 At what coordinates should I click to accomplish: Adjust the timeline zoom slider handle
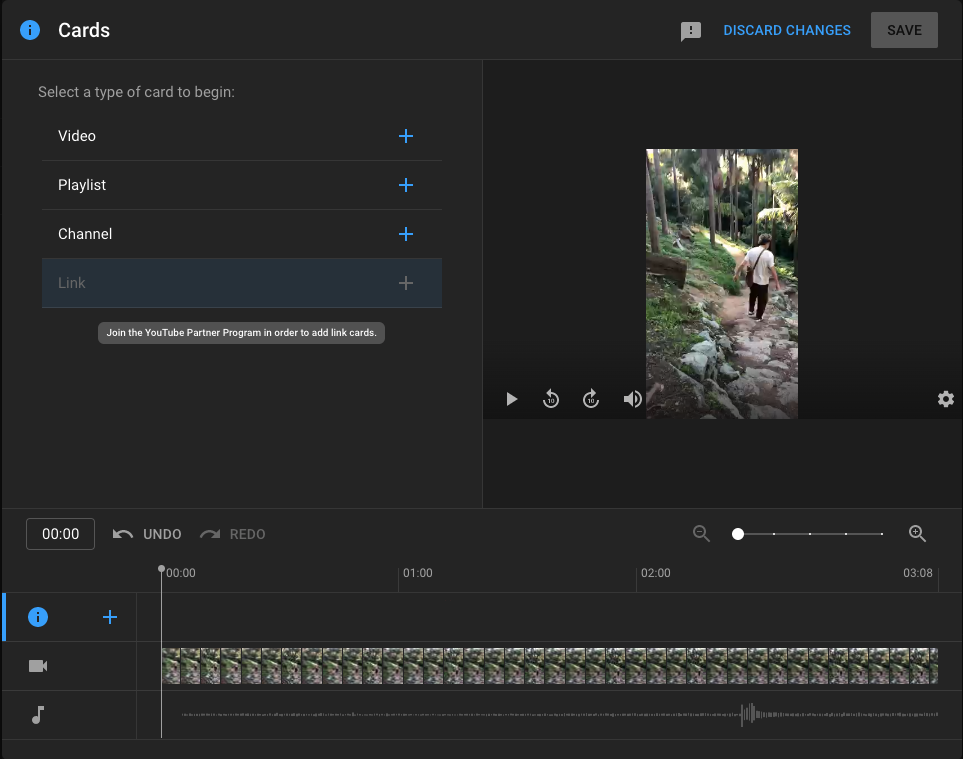click(738, 534)
